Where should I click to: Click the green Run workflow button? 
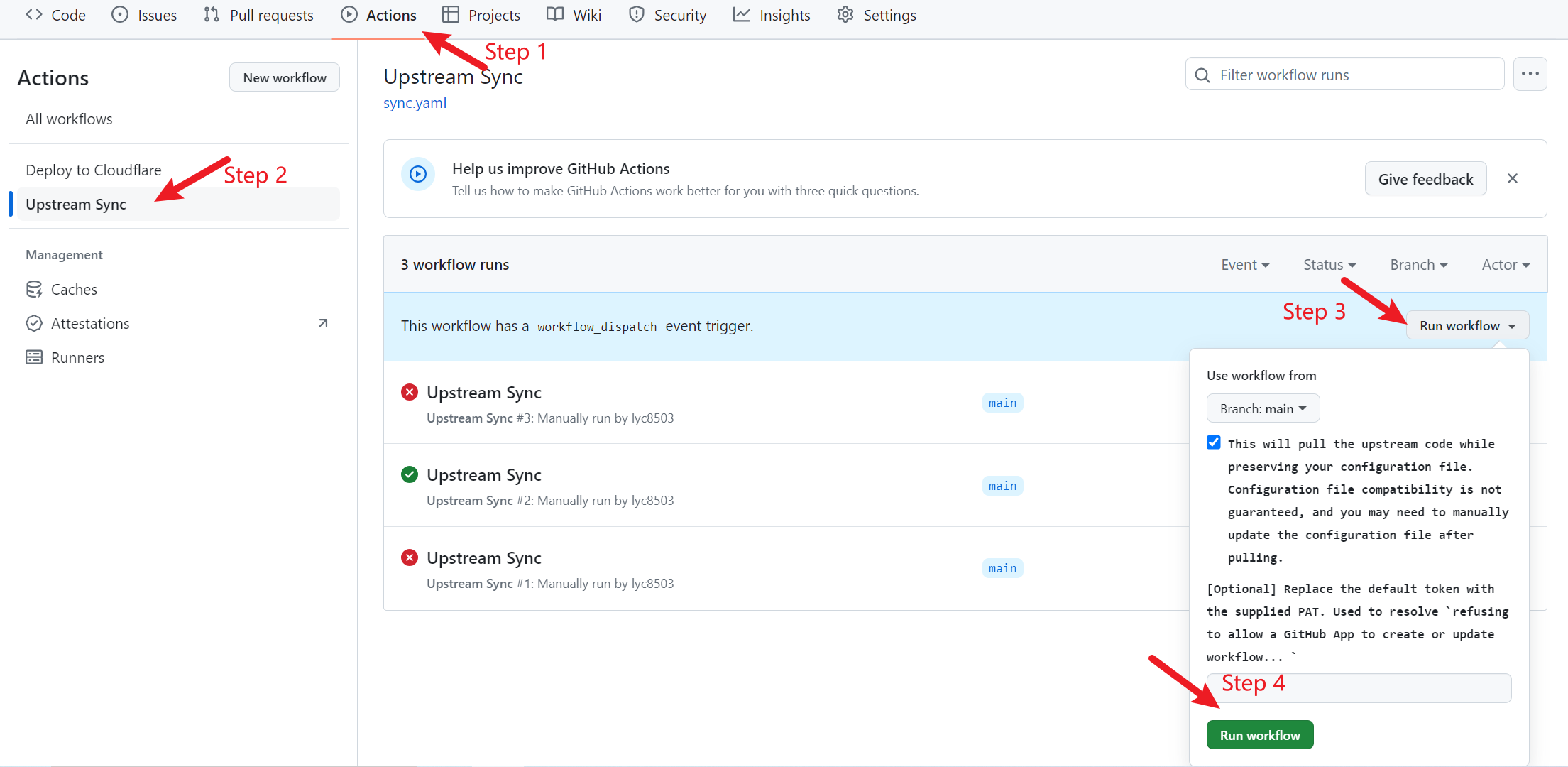point(1260,735)
